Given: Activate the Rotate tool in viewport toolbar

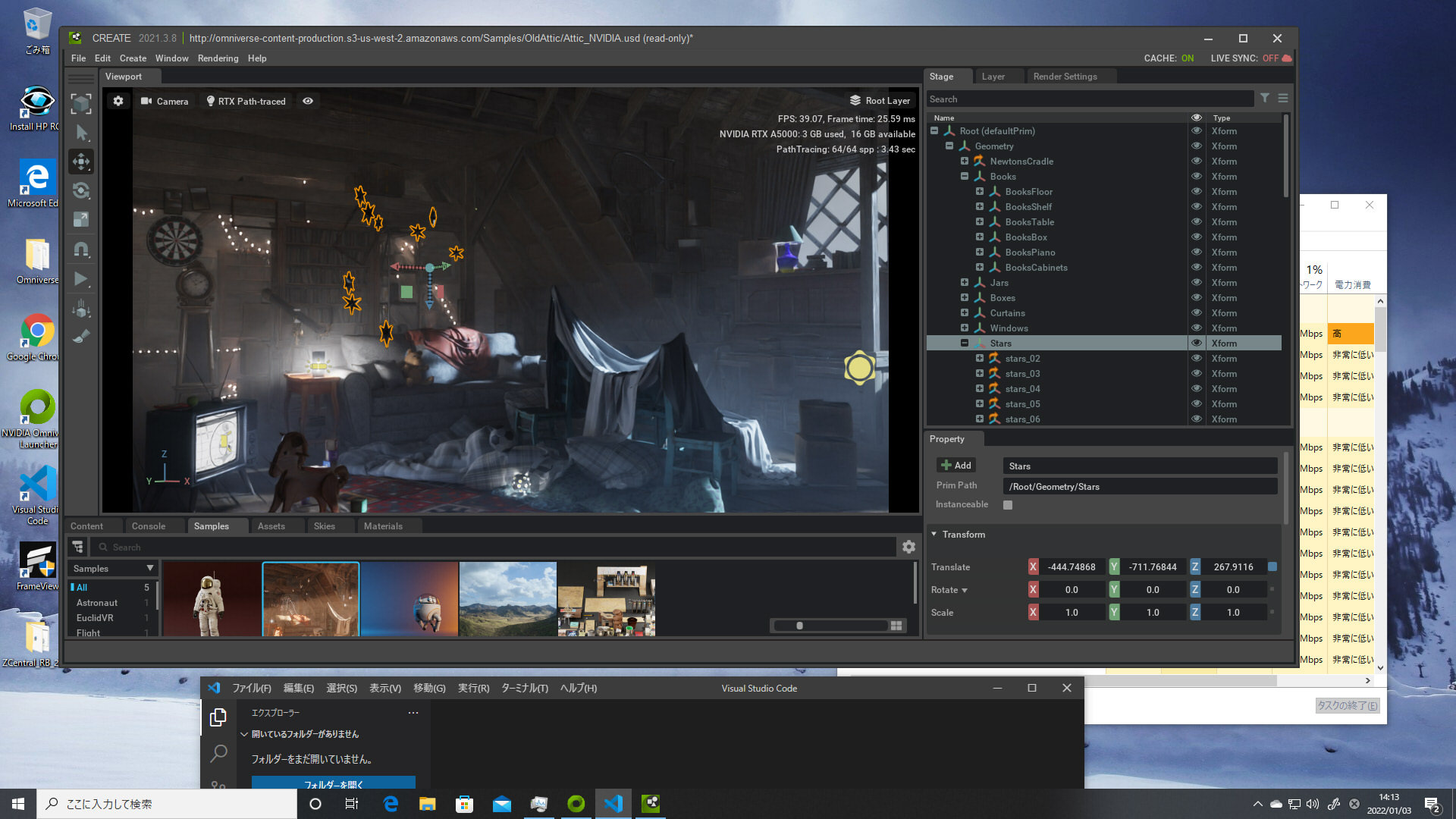Looking at the screenshot, I should (81, 190).
